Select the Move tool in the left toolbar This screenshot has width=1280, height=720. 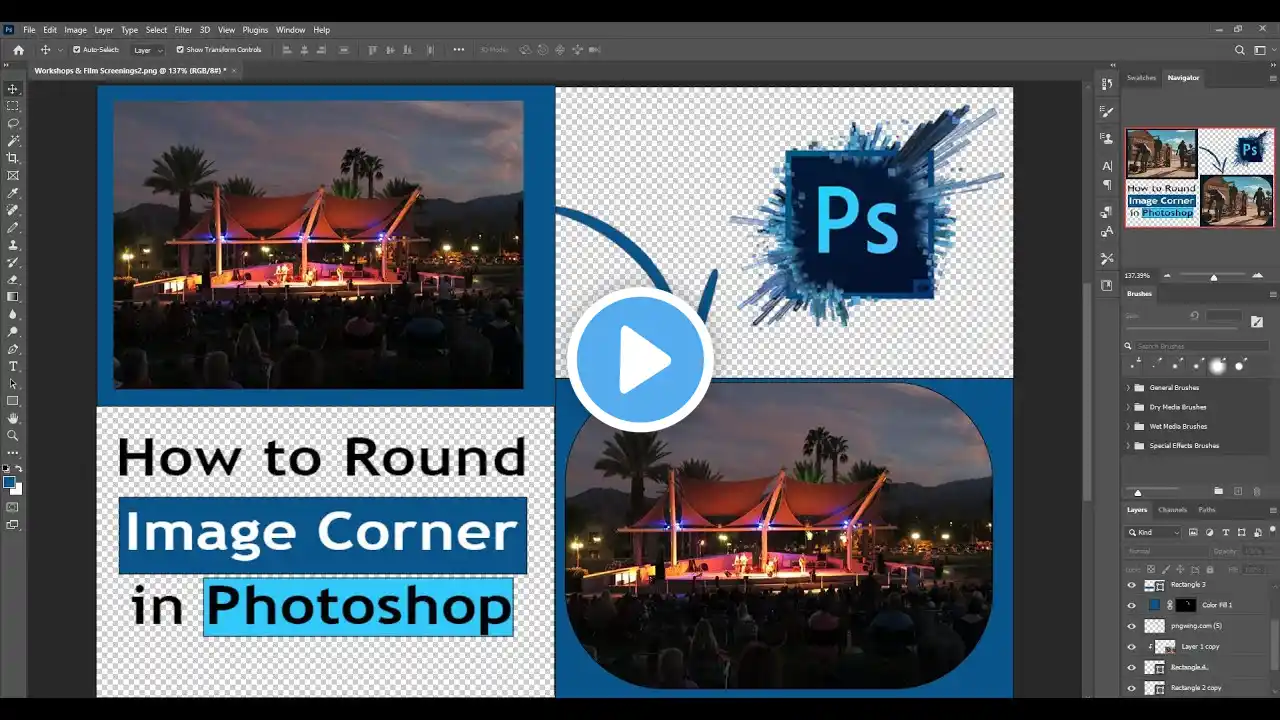click(x=13, y=89)
